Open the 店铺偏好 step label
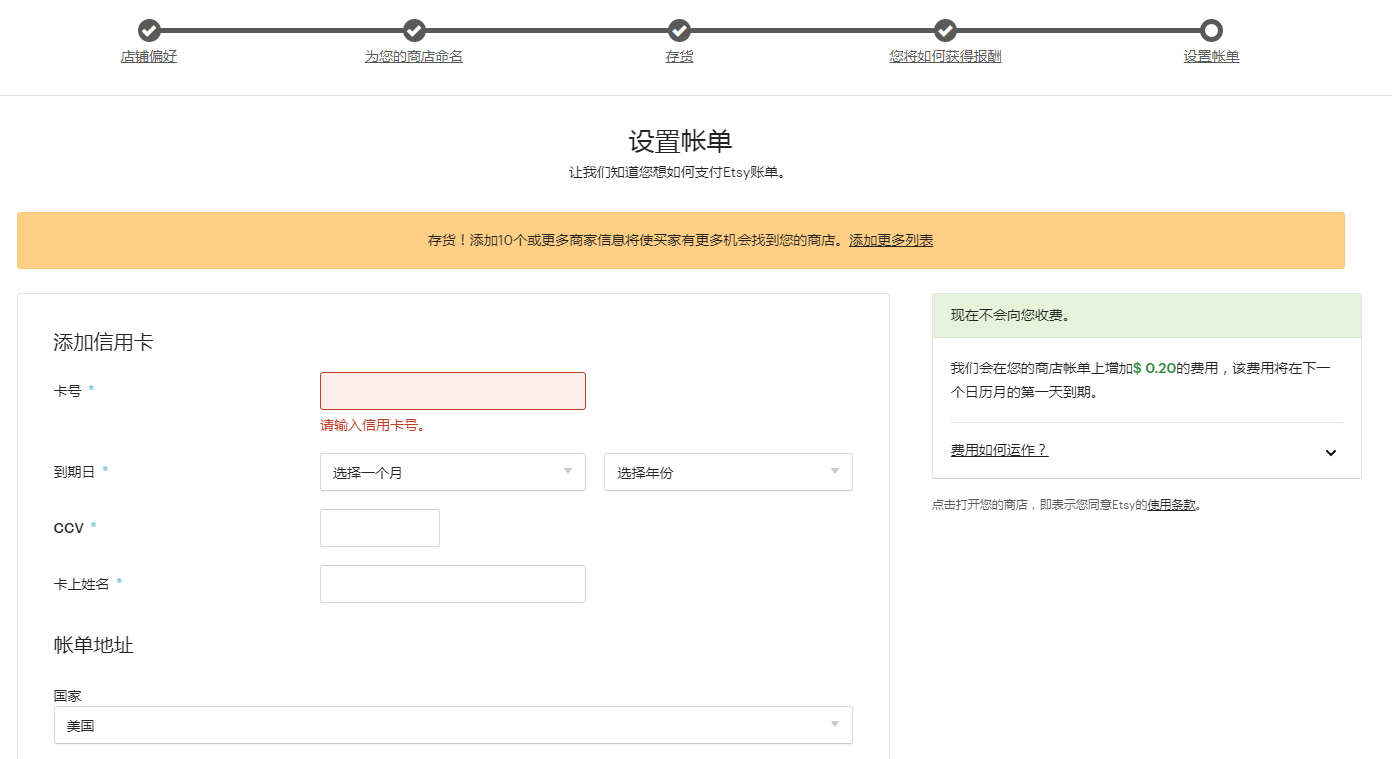The width and height of the screenshot is (1392, 759). 149,57
